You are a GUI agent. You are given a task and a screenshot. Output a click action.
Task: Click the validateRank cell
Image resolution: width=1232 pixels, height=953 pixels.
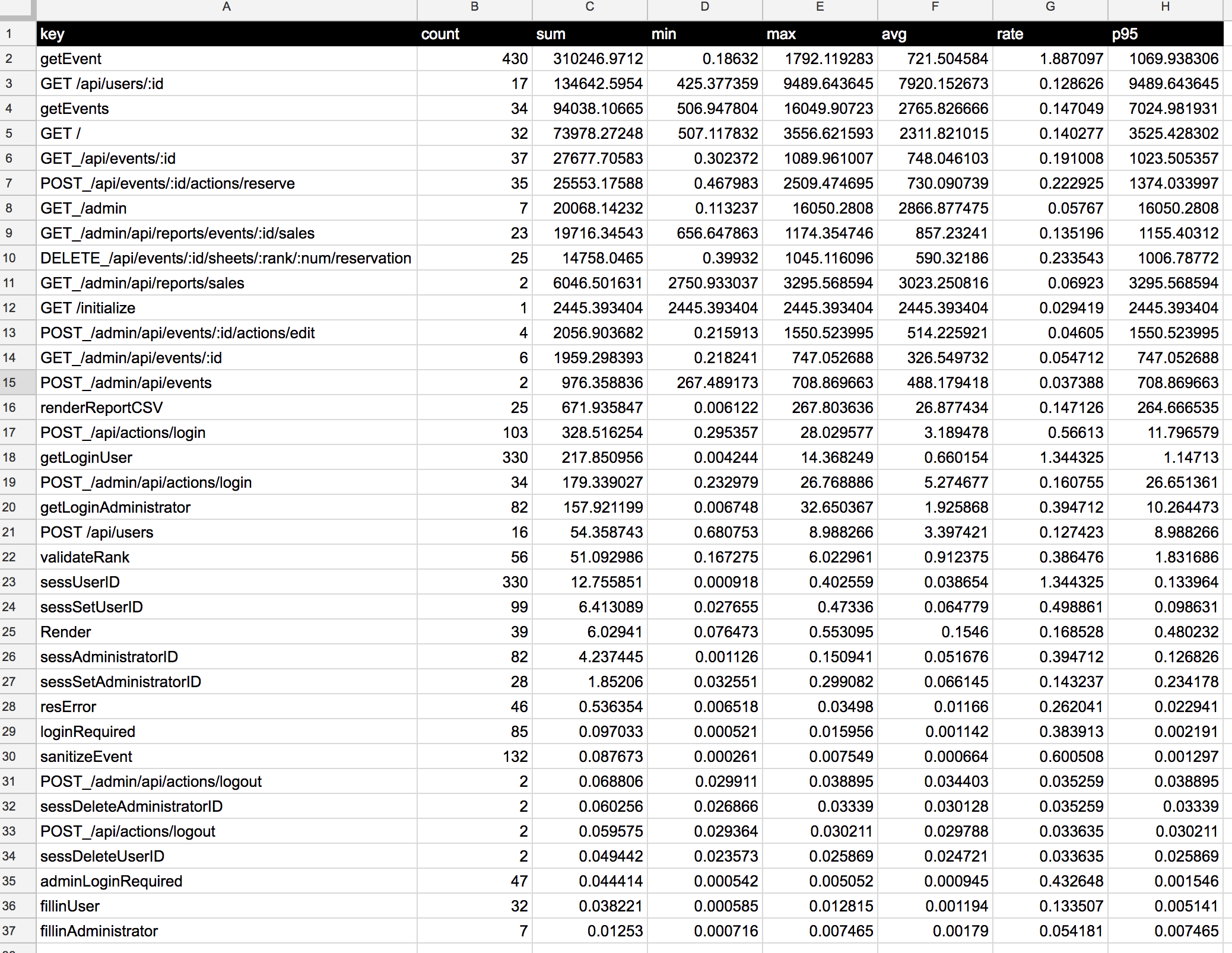[x=226, y=557]
